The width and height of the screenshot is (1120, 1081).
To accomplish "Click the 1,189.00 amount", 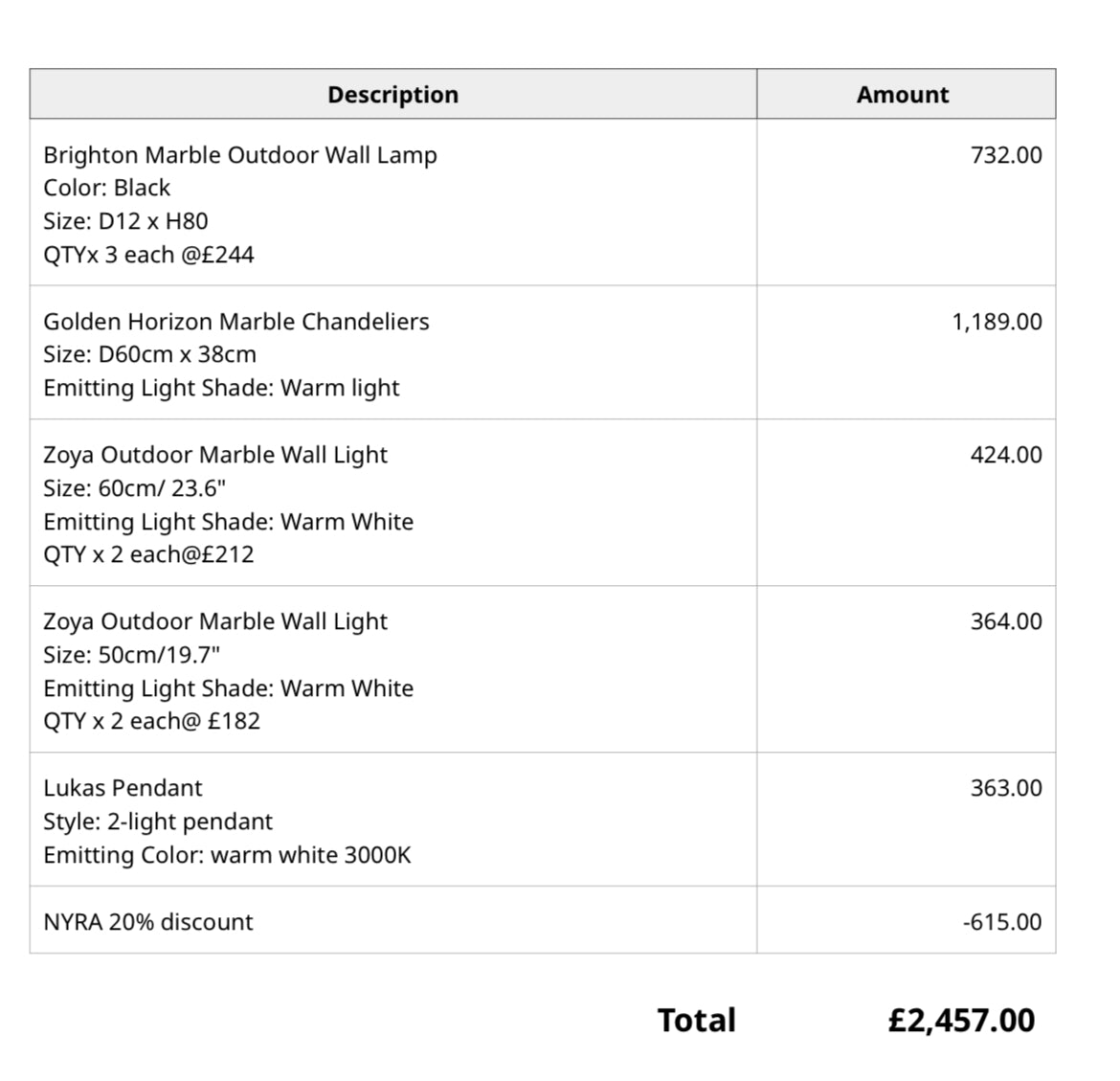I will pos(997,322).
